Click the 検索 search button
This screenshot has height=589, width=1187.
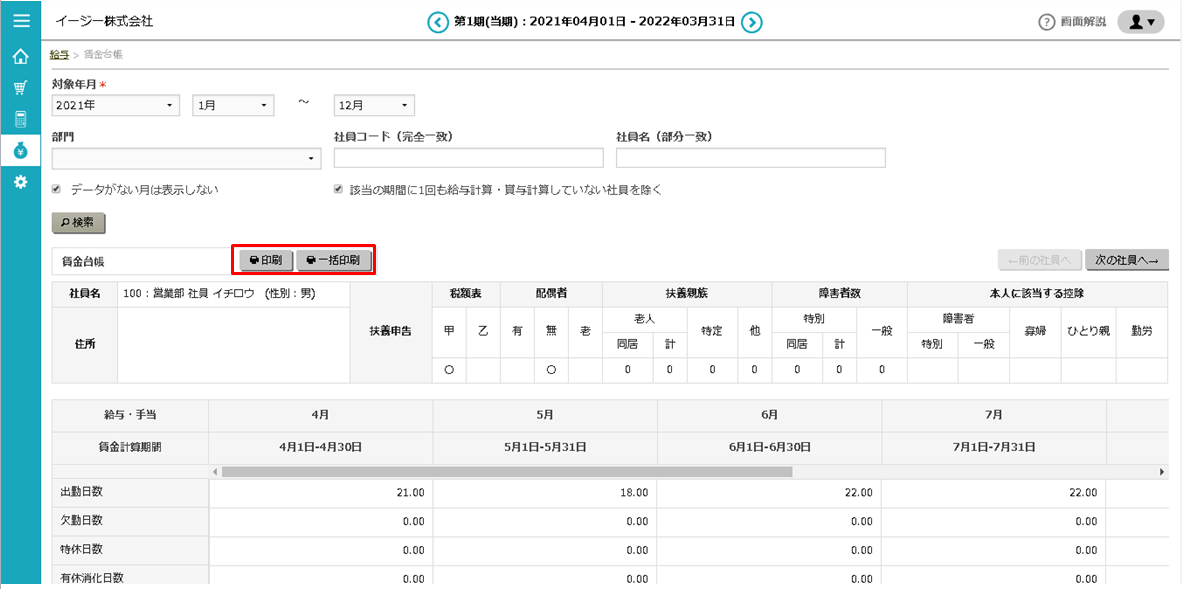(x=78, y=222)
